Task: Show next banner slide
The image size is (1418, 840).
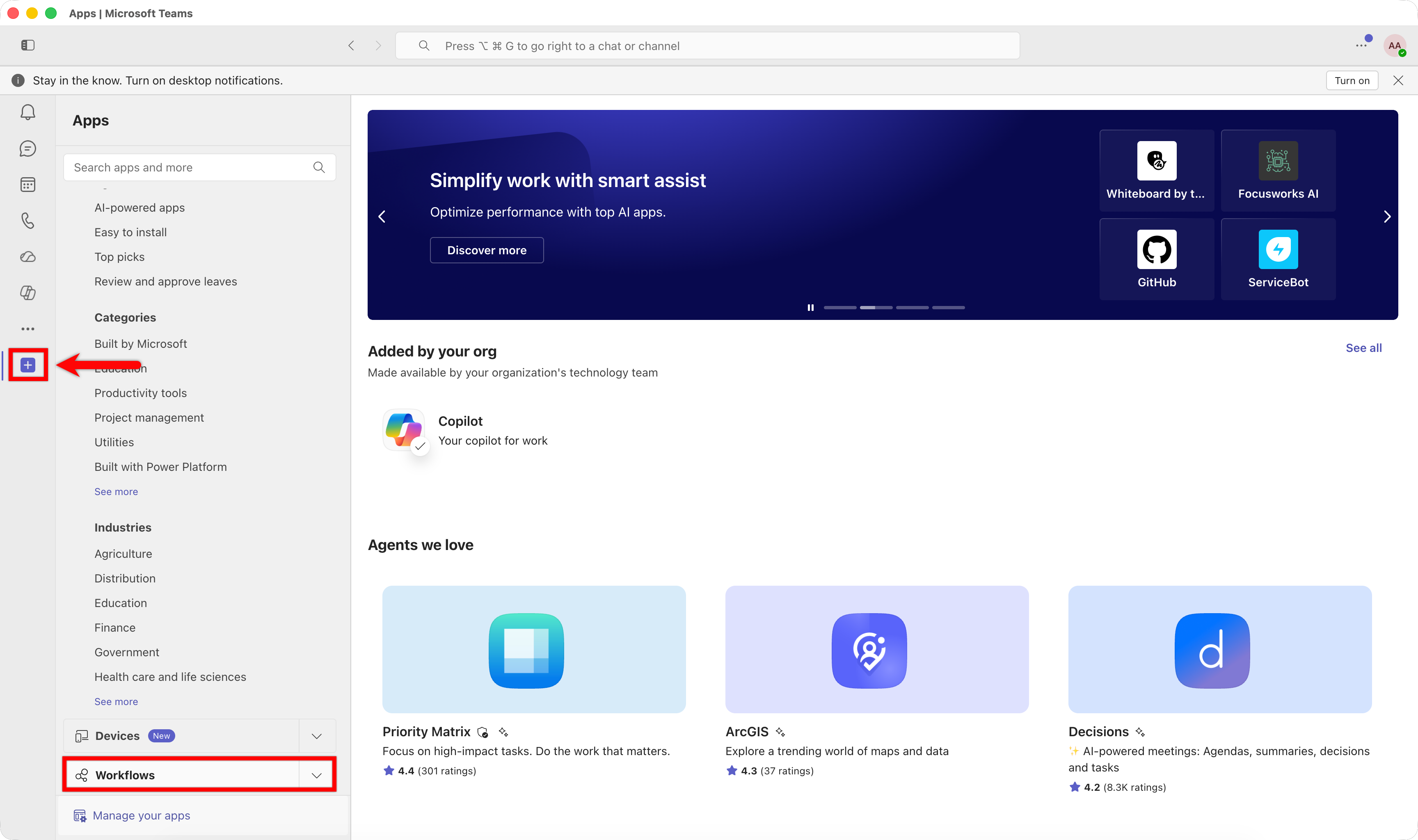Action: (x=1387, y=217)
